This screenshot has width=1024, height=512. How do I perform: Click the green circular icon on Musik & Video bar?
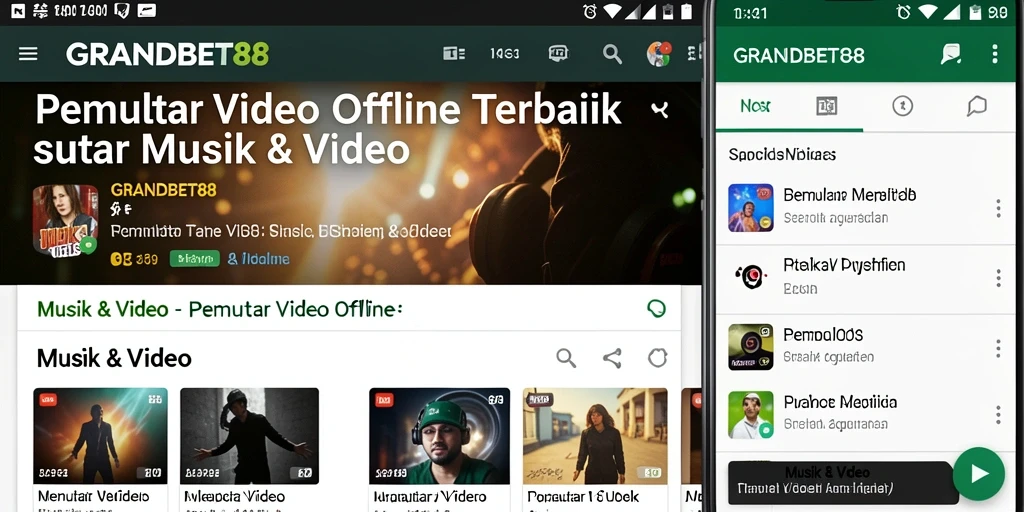656,308
